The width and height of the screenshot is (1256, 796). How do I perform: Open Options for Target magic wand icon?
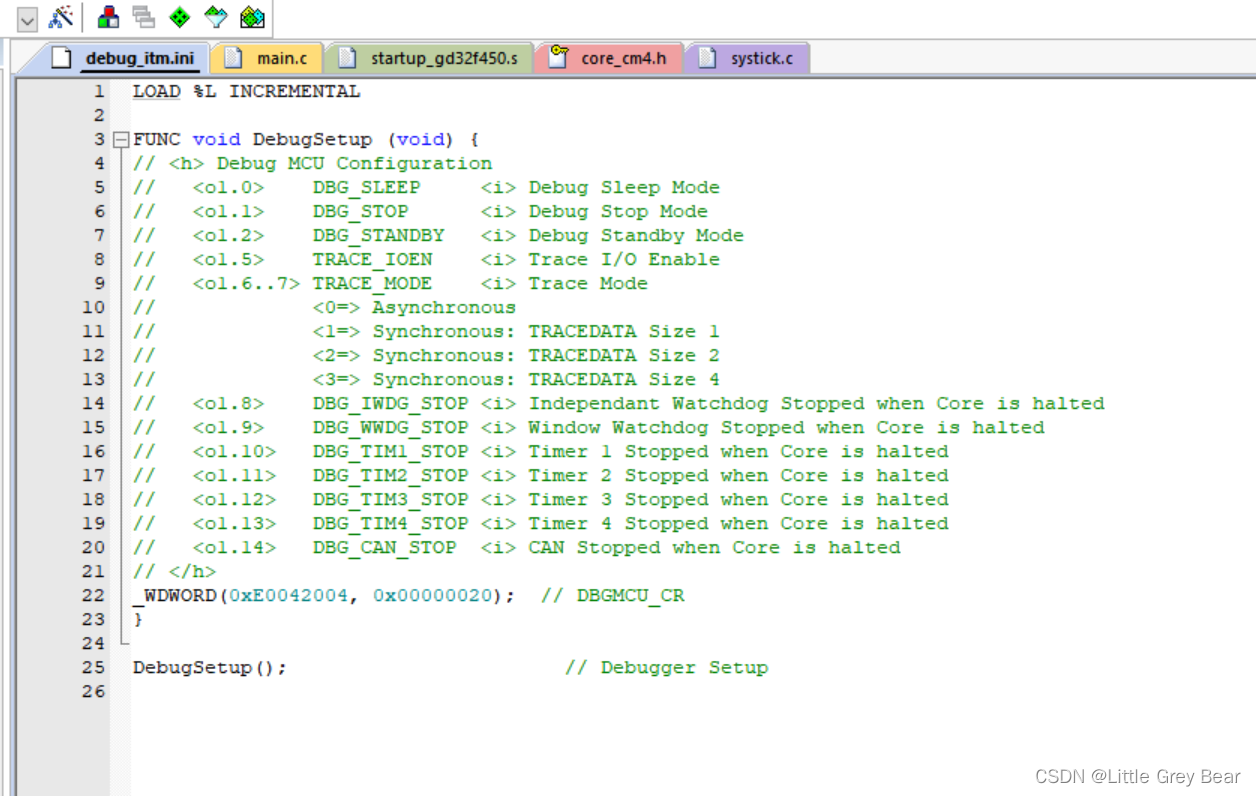coord(62,17)
